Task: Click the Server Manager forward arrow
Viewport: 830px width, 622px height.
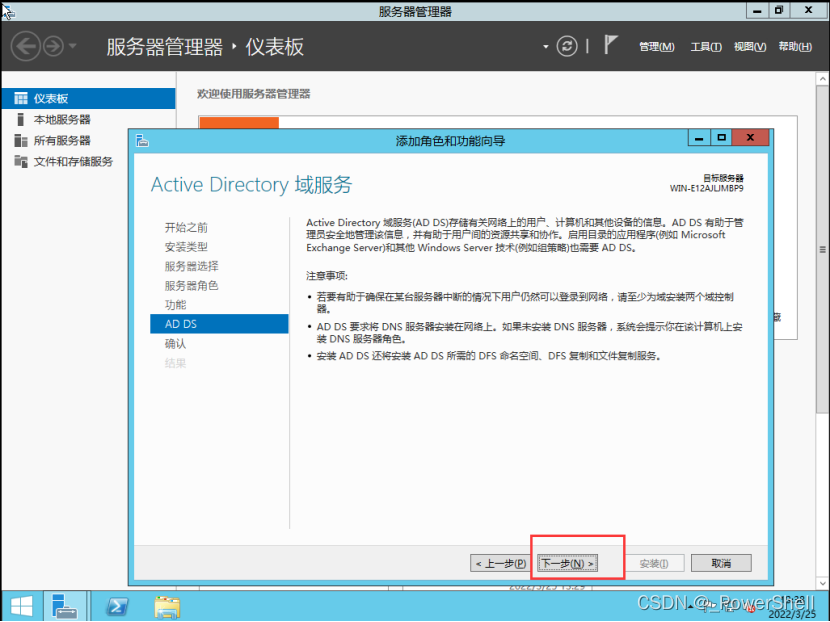Action: (x=53, y=47)
